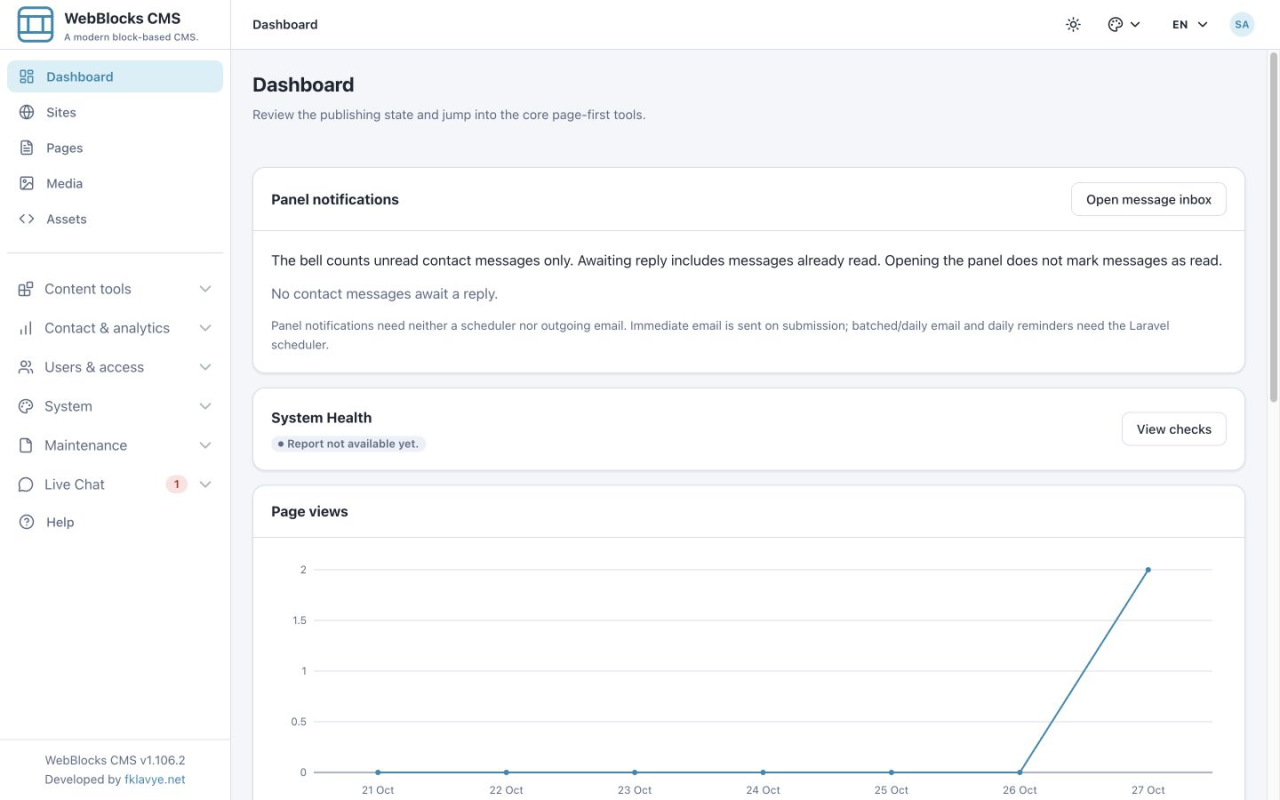Click the No contact messages await a reply text
Screen dimensions: 1280x800
(384, 294)
